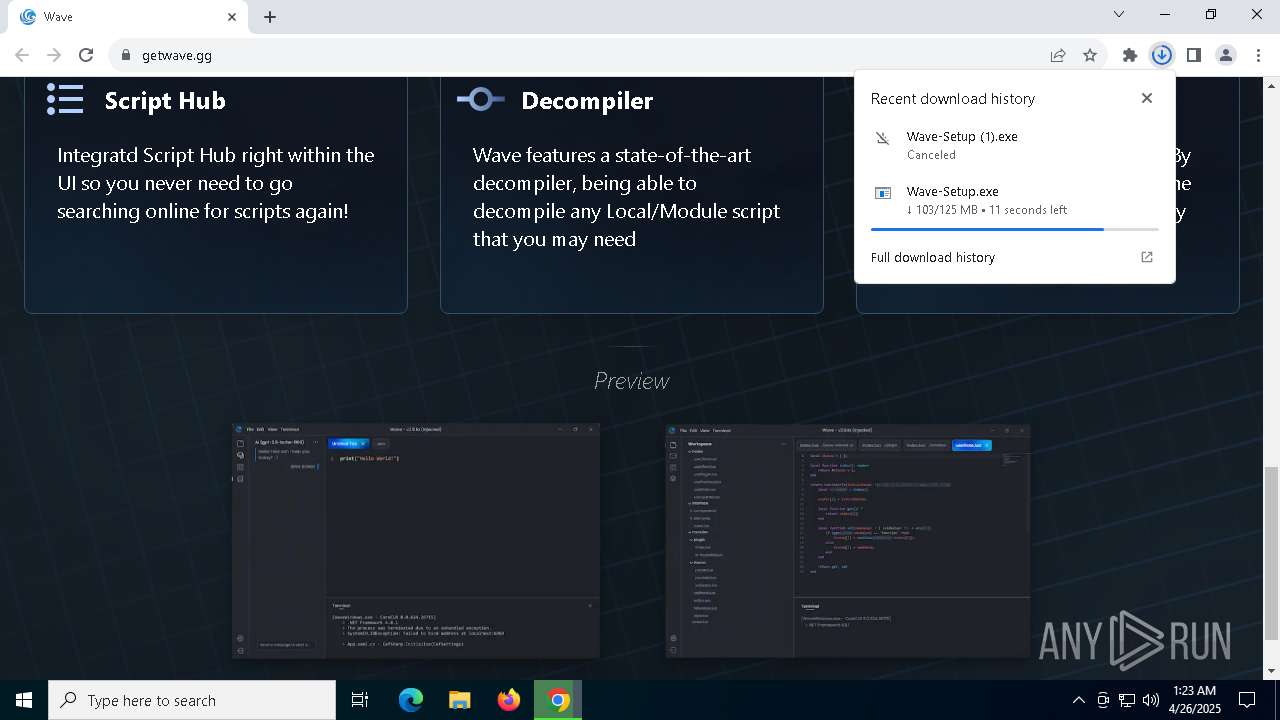Image resolution: width=1280 pixels, height=720 pixels.
Task: Click the scrollbar down arrow
Action: coord(1271,671)
